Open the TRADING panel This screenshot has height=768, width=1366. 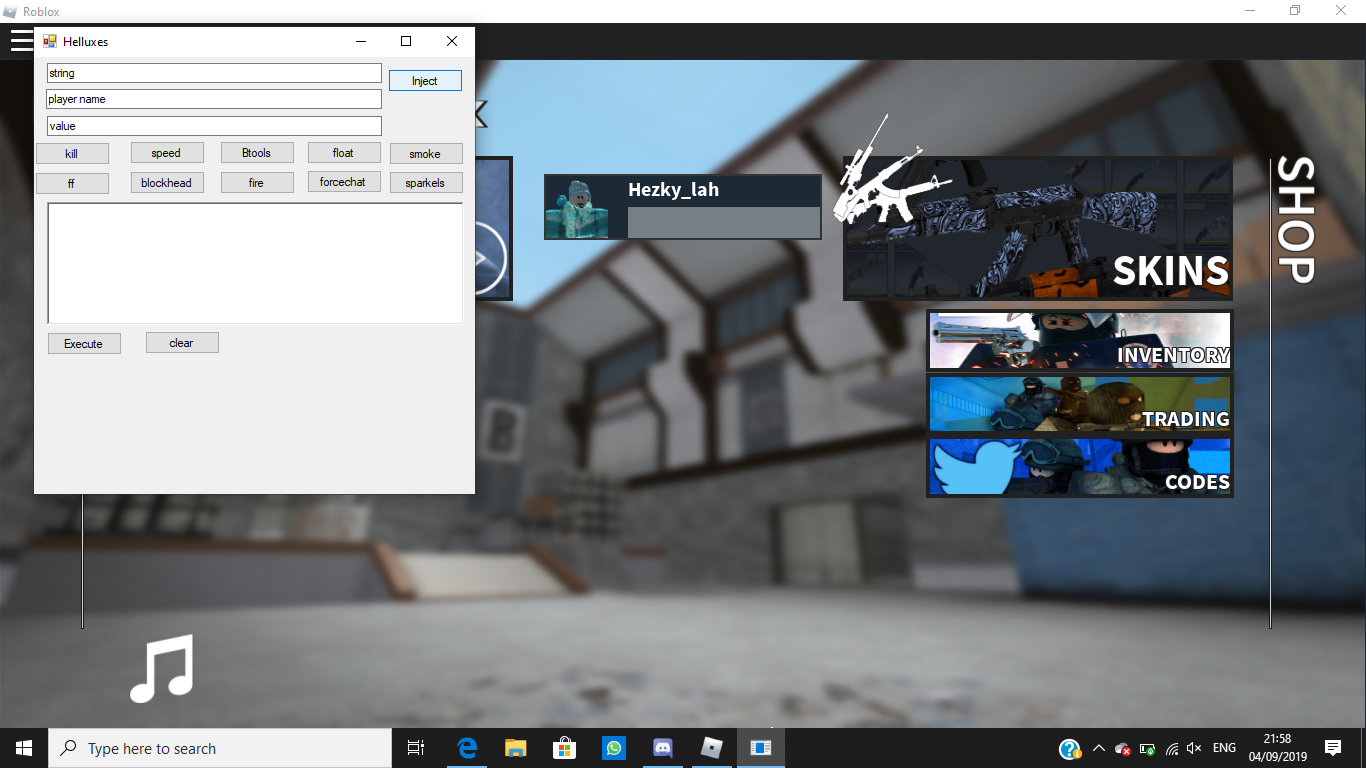coord(1080,404)
